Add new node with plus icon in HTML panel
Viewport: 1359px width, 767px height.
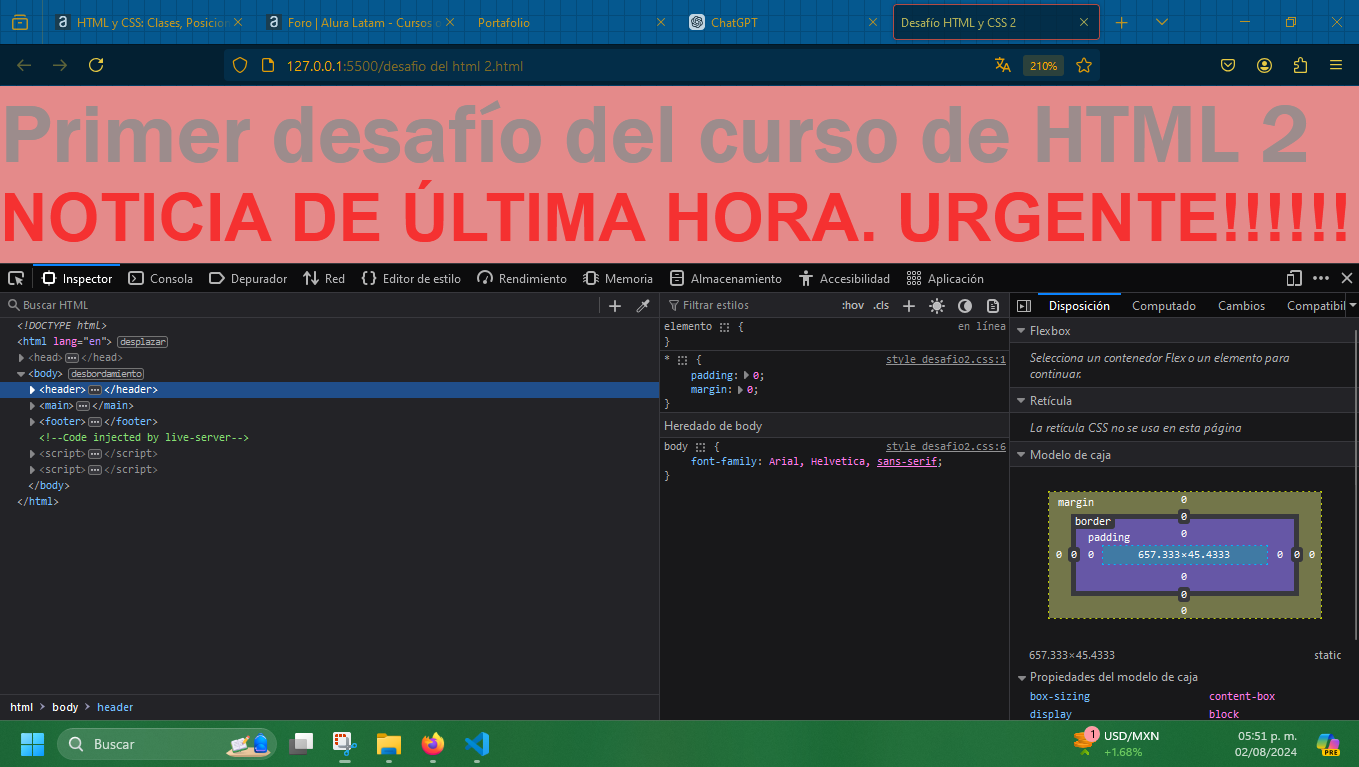(x=615, y=305)
